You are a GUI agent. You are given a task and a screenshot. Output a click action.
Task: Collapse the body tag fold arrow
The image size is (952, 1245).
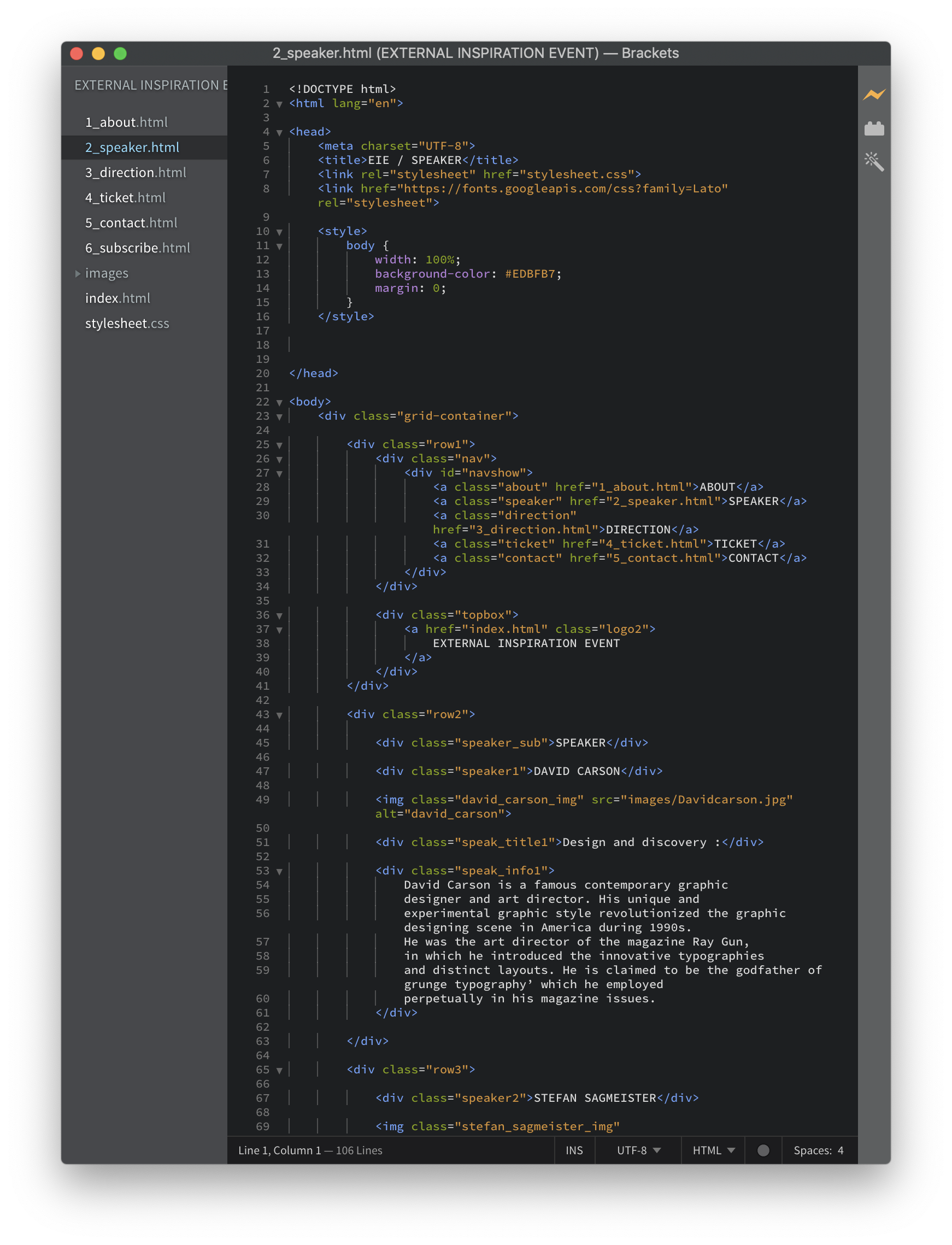tap(279, 402)
